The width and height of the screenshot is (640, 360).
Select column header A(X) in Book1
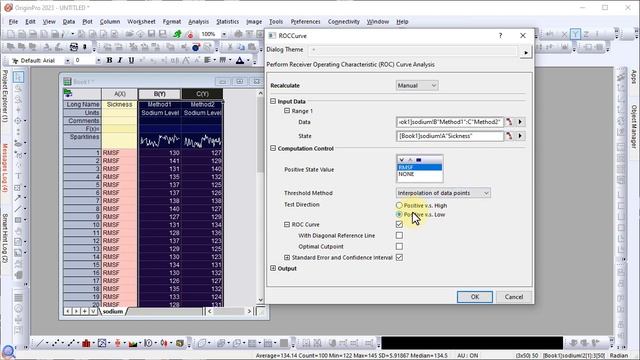pos(120,94)
